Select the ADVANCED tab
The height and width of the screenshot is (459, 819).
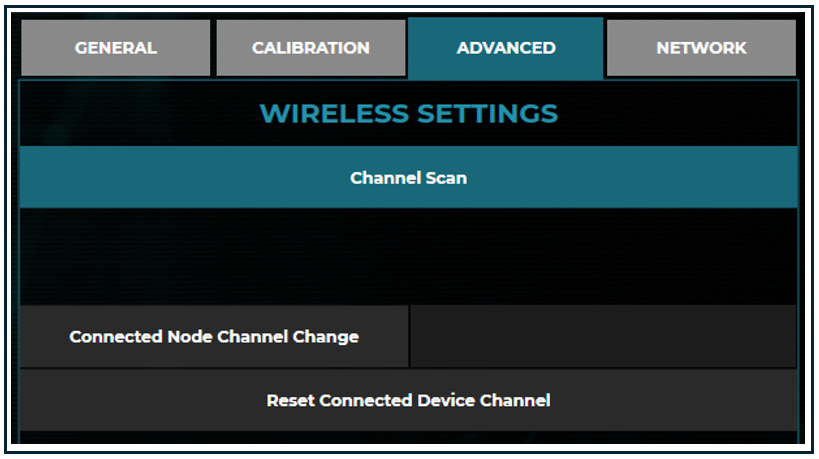coord(506,48)
